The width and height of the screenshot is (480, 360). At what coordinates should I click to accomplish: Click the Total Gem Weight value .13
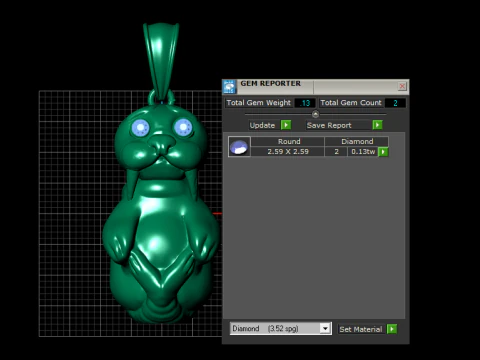click(x=305, y=103)
